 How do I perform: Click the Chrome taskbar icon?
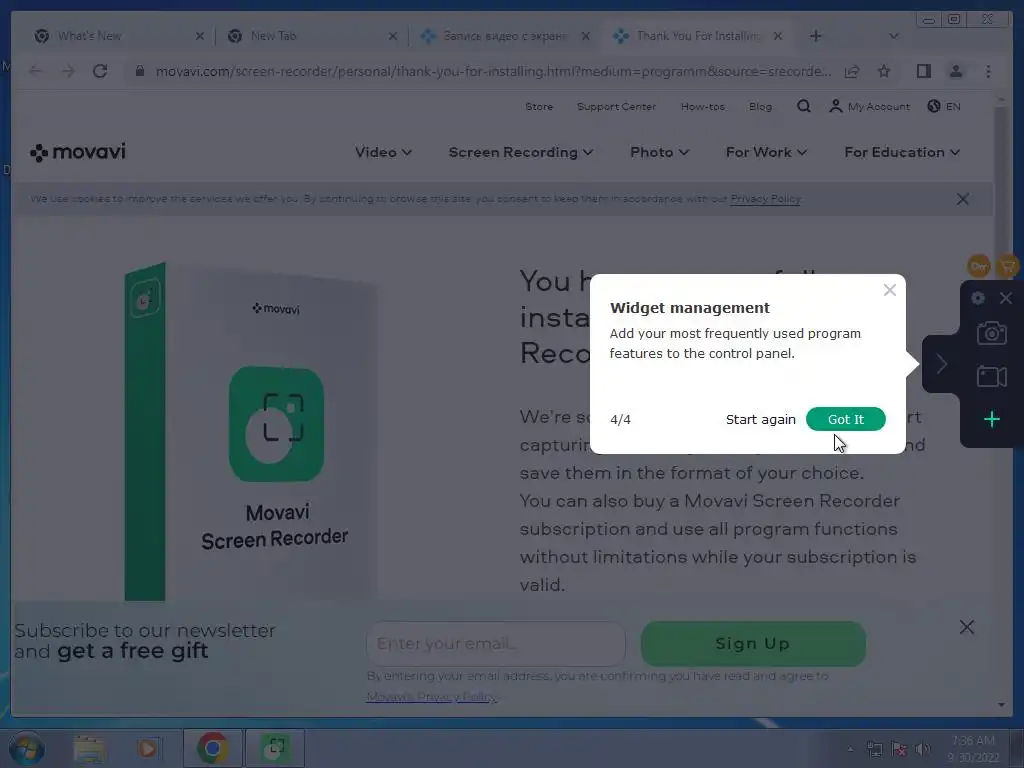tap(212, 748)
